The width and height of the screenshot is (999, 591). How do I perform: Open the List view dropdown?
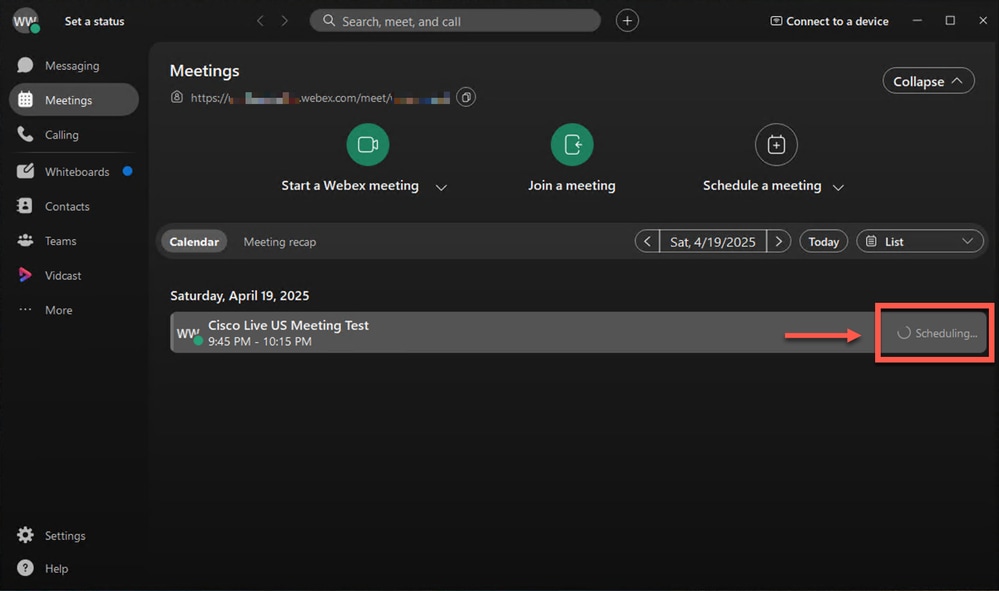(920, 241)
